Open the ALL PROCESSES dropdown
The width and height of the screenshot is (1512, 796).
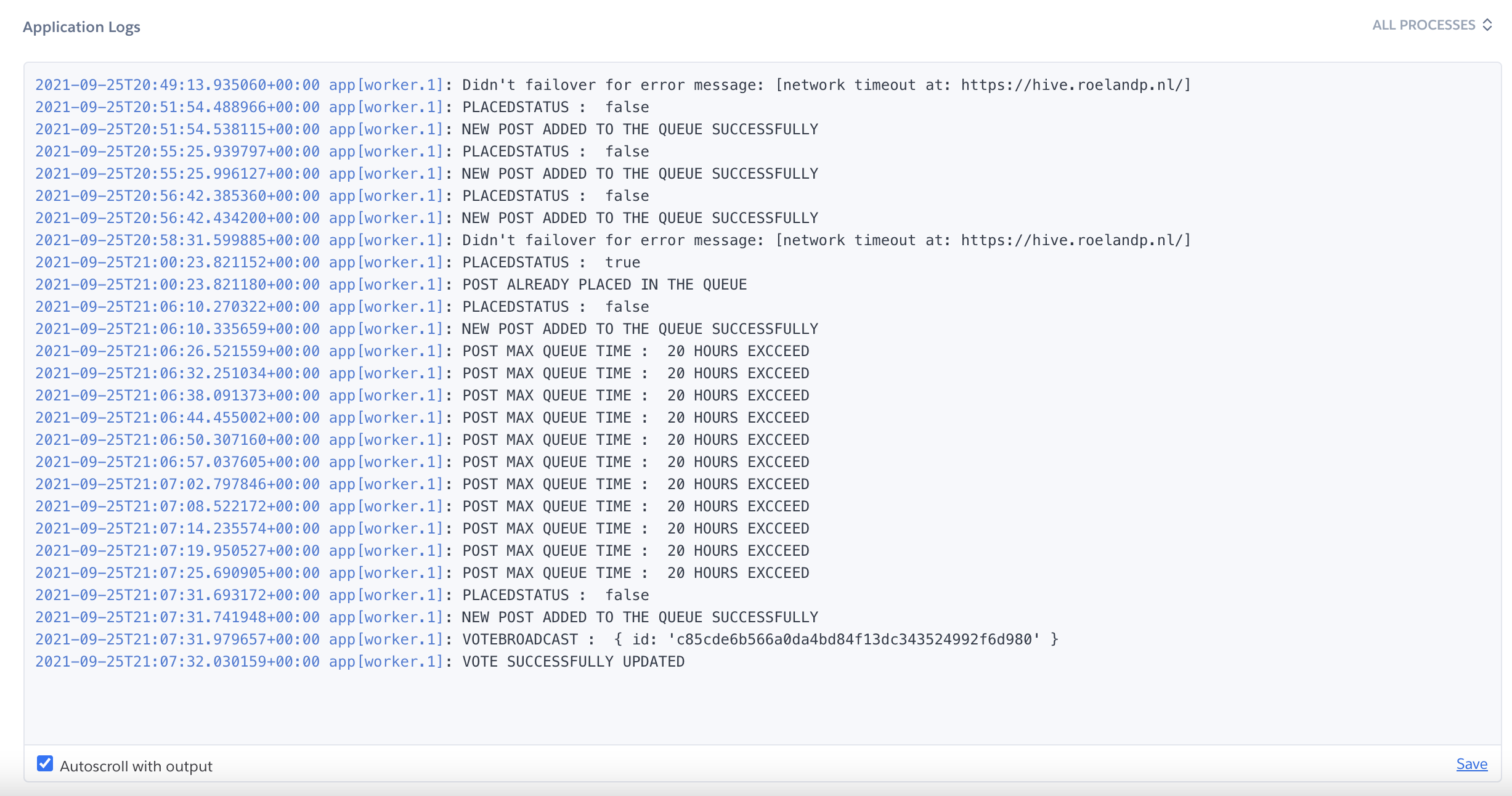click(1432, 25)
